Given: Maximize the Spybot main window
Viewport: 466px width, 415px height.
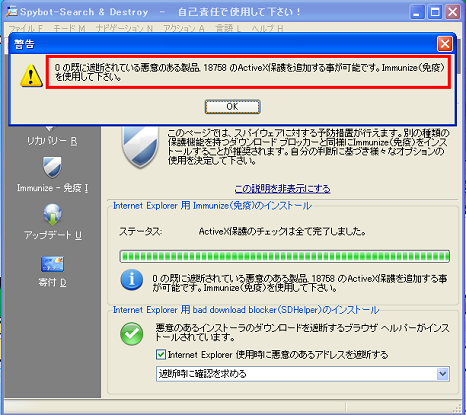Looking at the screenshot, I should pyautogui.click(x=435, y=12).
